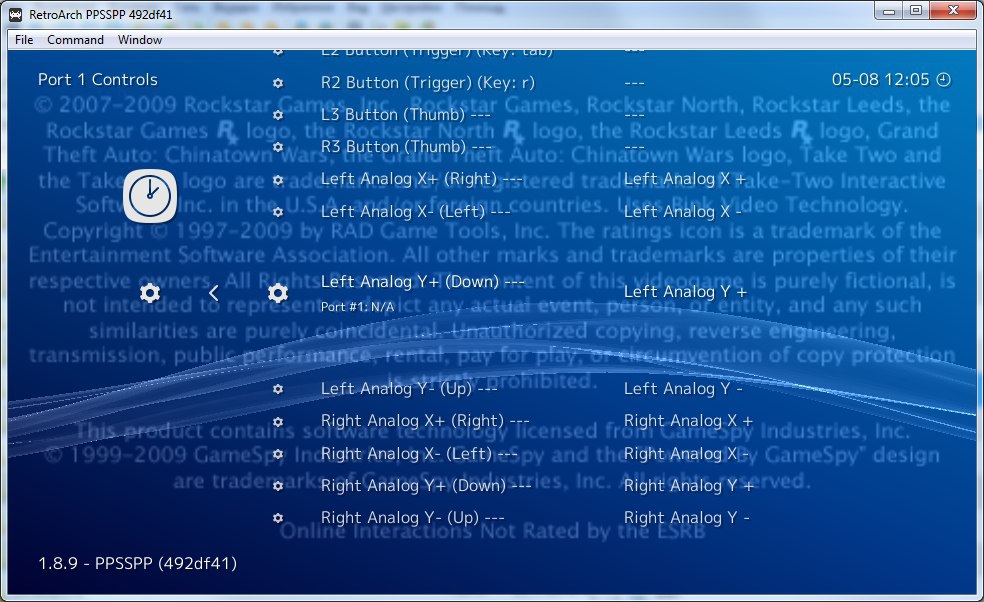Maximize the RetroArch window
Viewport: 984px width, 602px height.
pyautogui.click(x=916, y=11)
